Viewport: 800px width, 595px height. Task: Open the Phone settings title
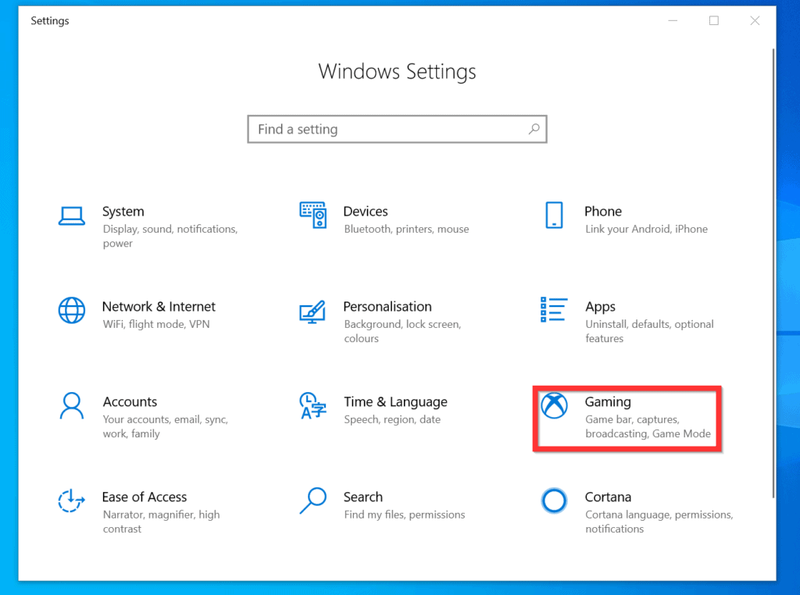coord(603,211)
